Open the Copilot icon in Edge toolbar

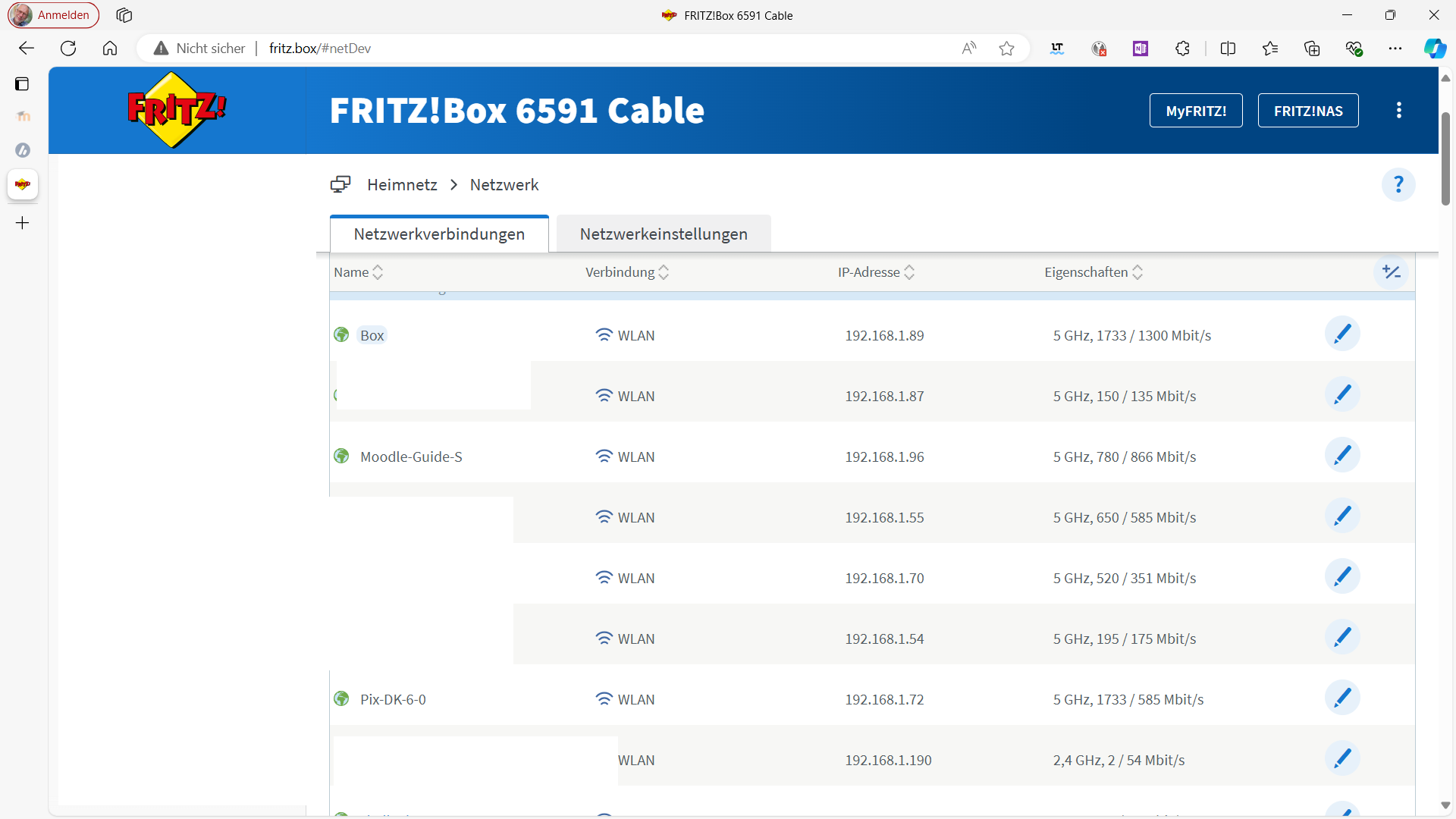1435,49
